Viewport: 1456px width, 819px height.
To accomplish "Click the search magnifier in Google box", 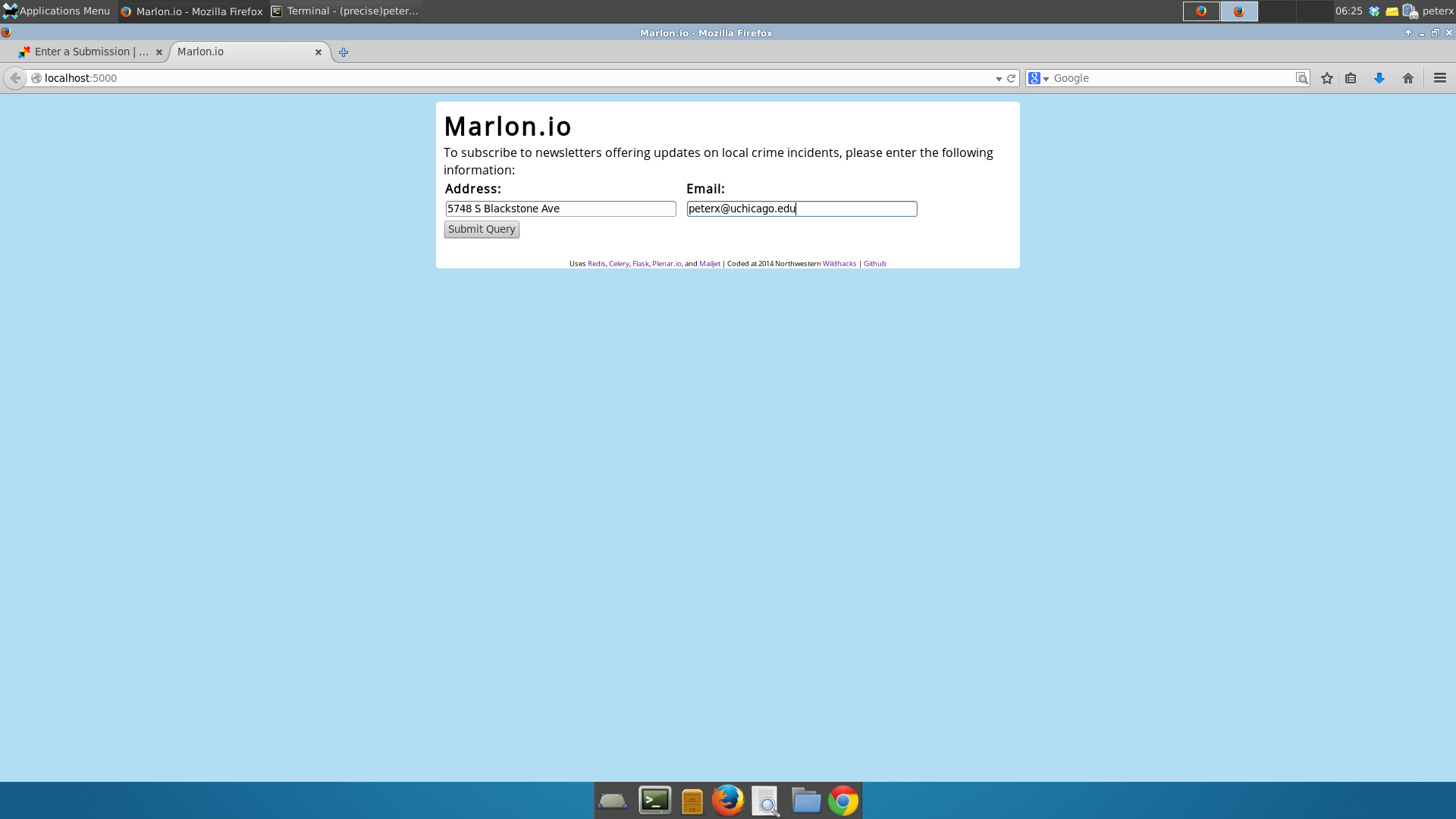I will (x=1301, y=78).
